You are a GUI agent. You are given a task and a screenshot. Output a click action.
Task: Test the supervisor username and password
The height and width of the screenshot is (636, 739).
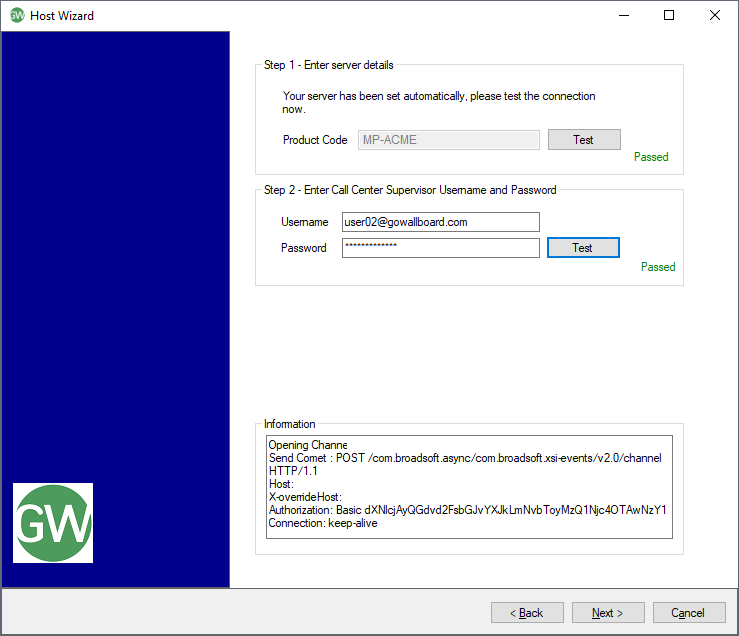583,248
